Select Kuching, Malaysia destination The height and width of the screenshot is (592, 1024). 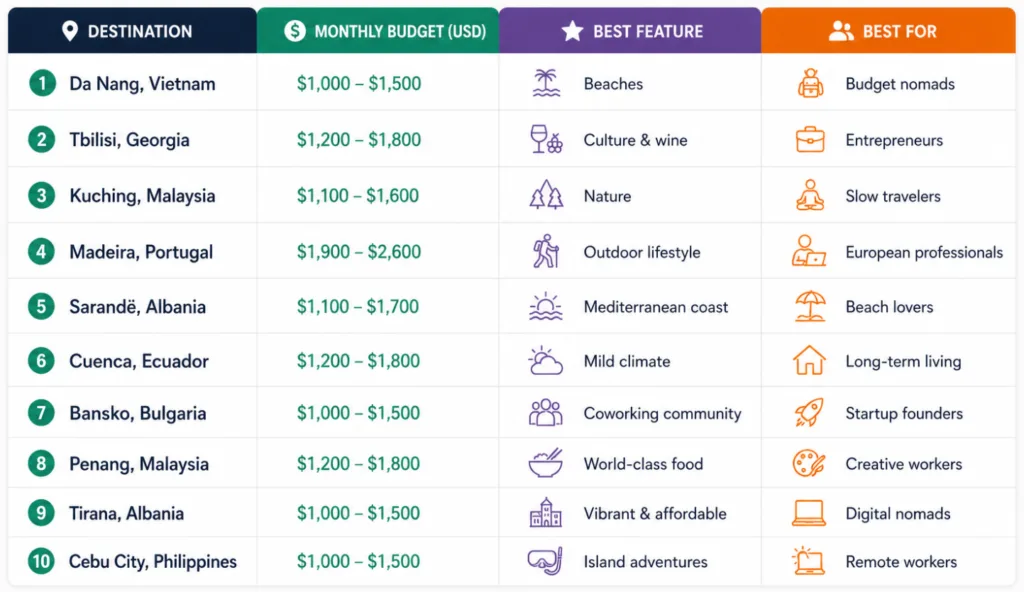pos(142,195)
